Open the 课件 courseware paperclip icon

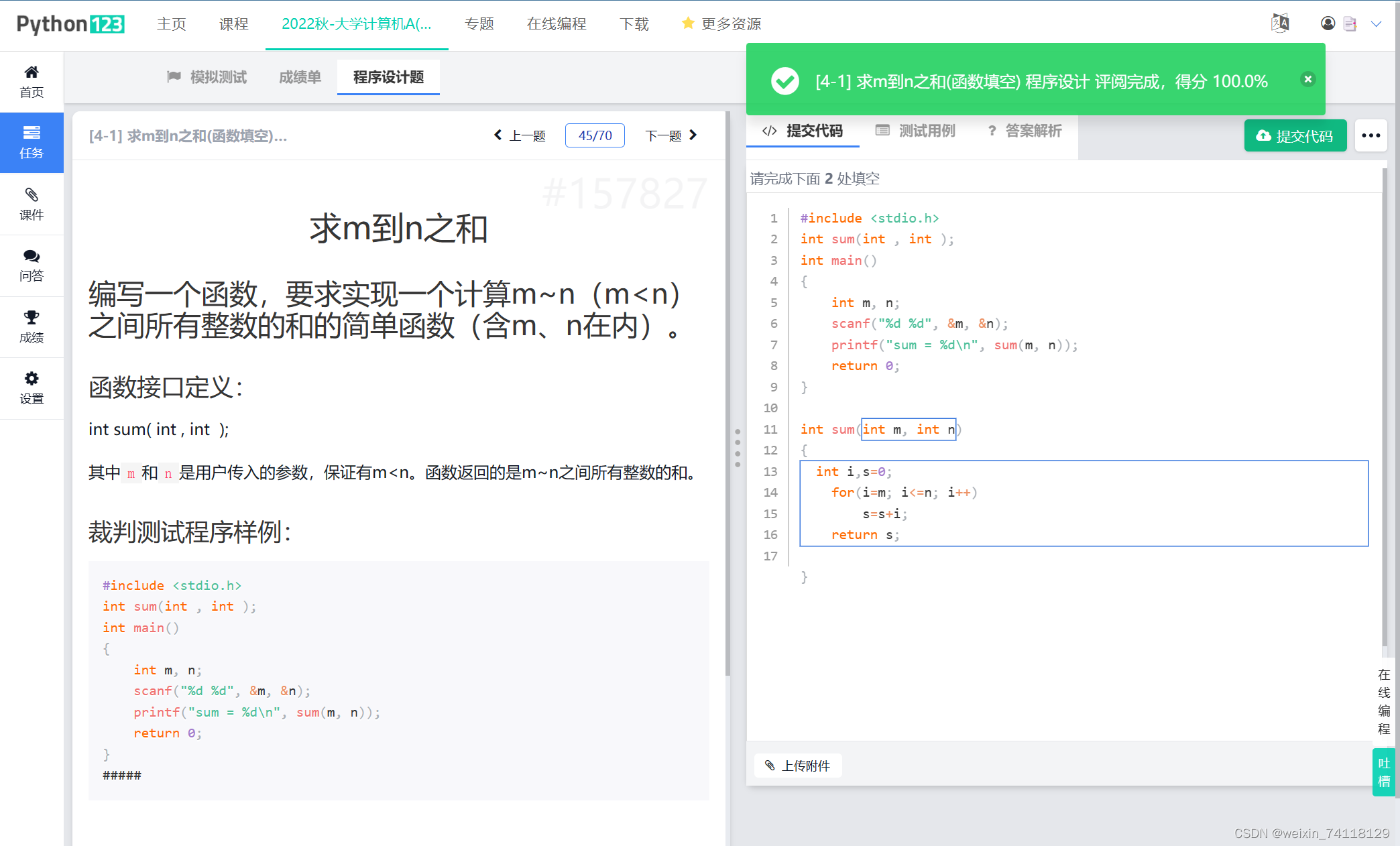tap(32, 194)
